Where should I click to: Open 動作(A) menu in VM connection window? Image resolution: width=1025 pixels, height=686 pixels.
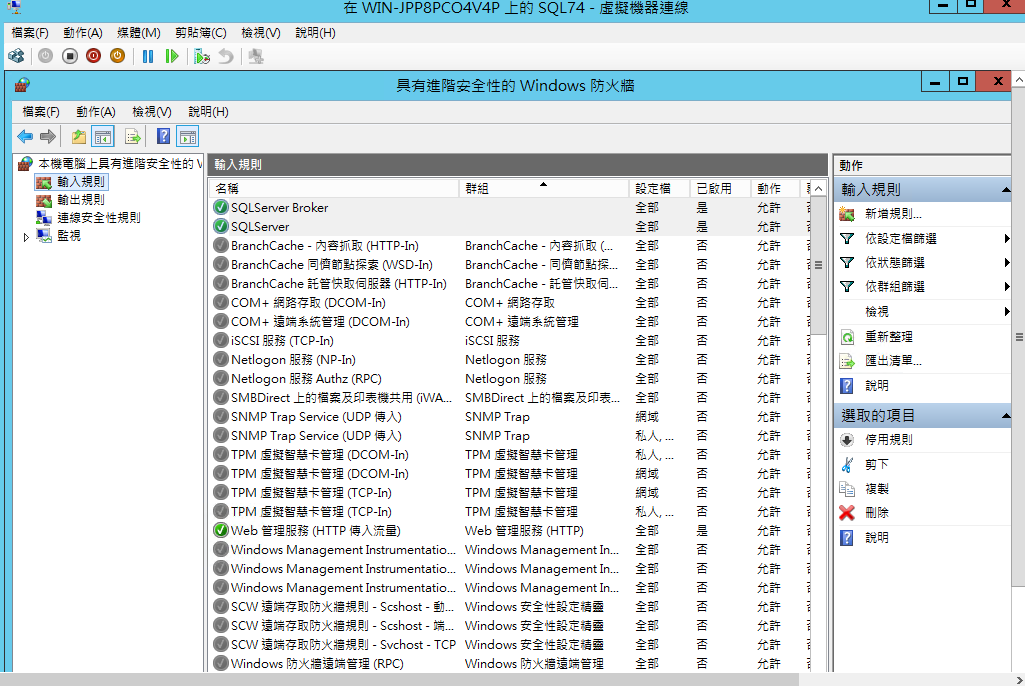point(83,33)
